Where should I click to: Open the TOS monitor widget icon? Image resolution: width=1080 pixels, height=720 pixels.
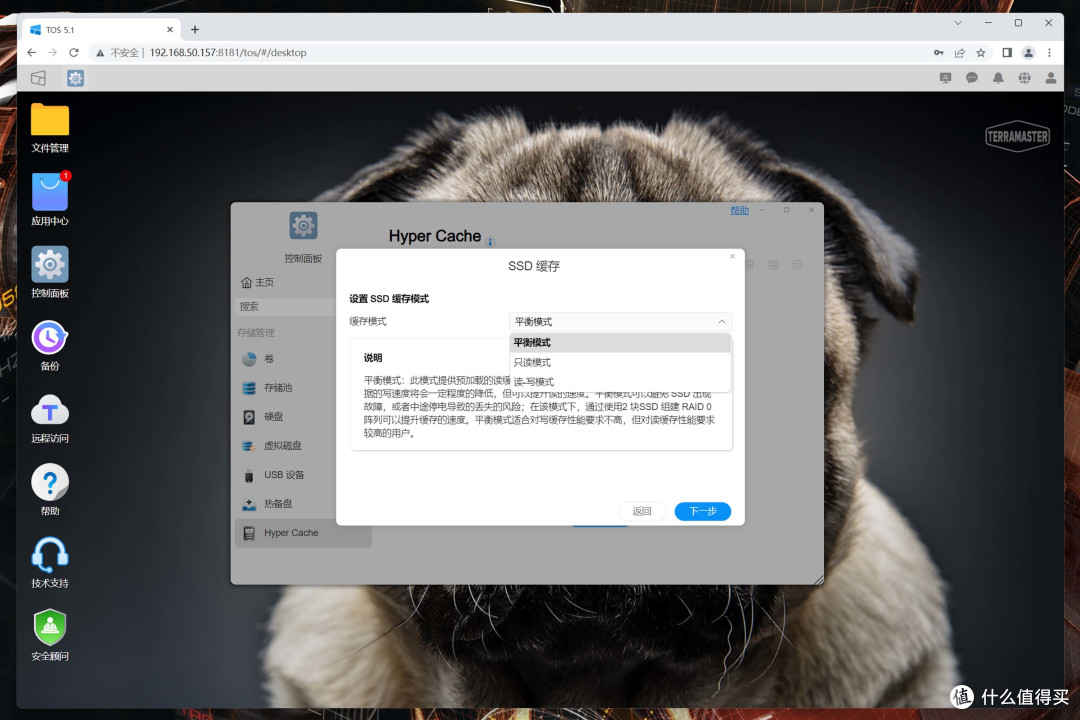(946, 78)
